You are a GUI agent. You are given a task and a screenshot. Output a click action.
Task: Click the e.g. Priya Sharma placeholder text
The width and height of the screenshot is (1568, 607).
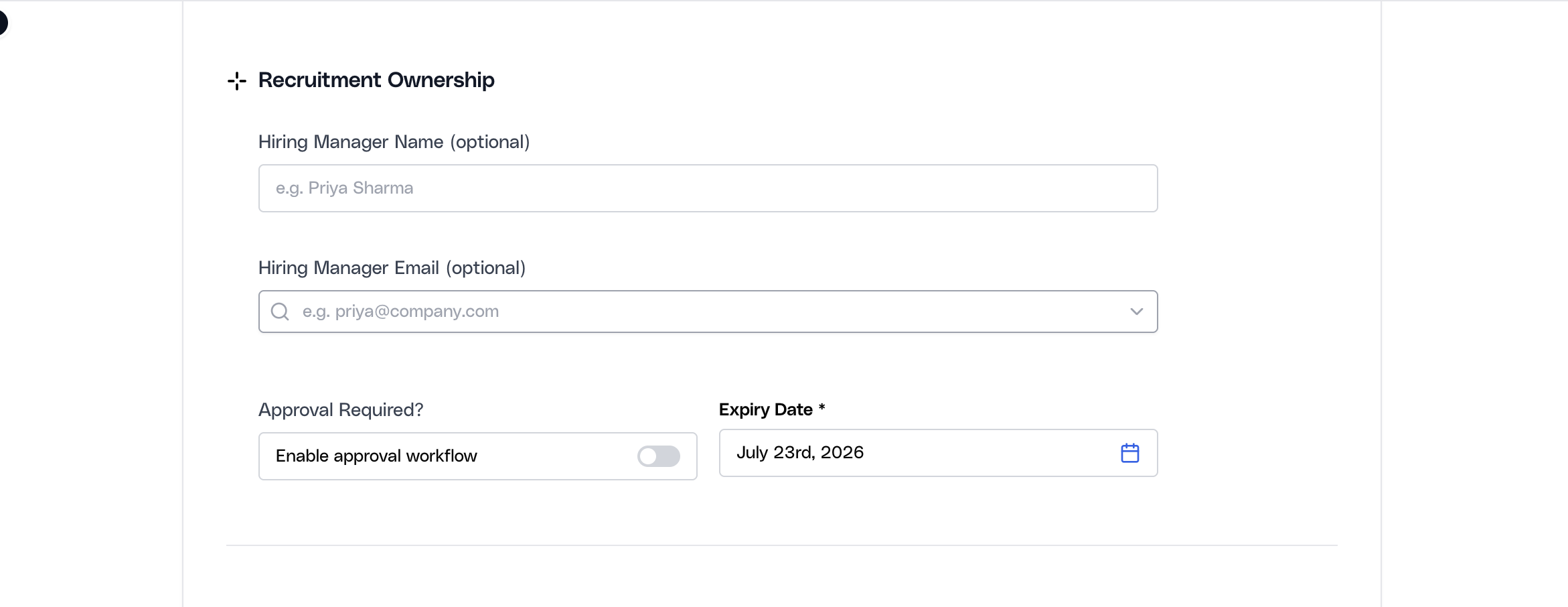[x=345, y=188]
